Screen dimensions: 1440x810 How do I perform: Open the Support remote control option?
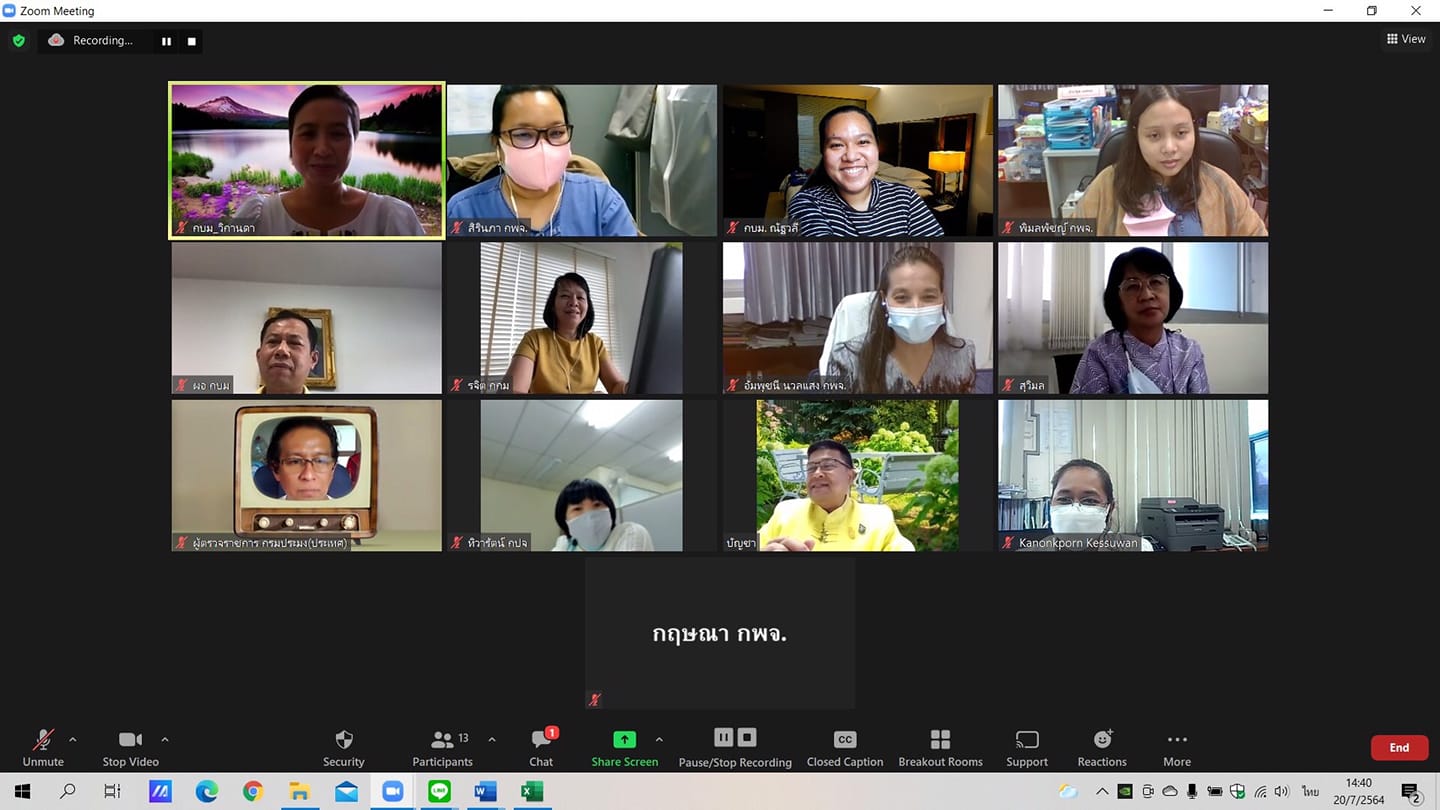tap(1026, 747)
